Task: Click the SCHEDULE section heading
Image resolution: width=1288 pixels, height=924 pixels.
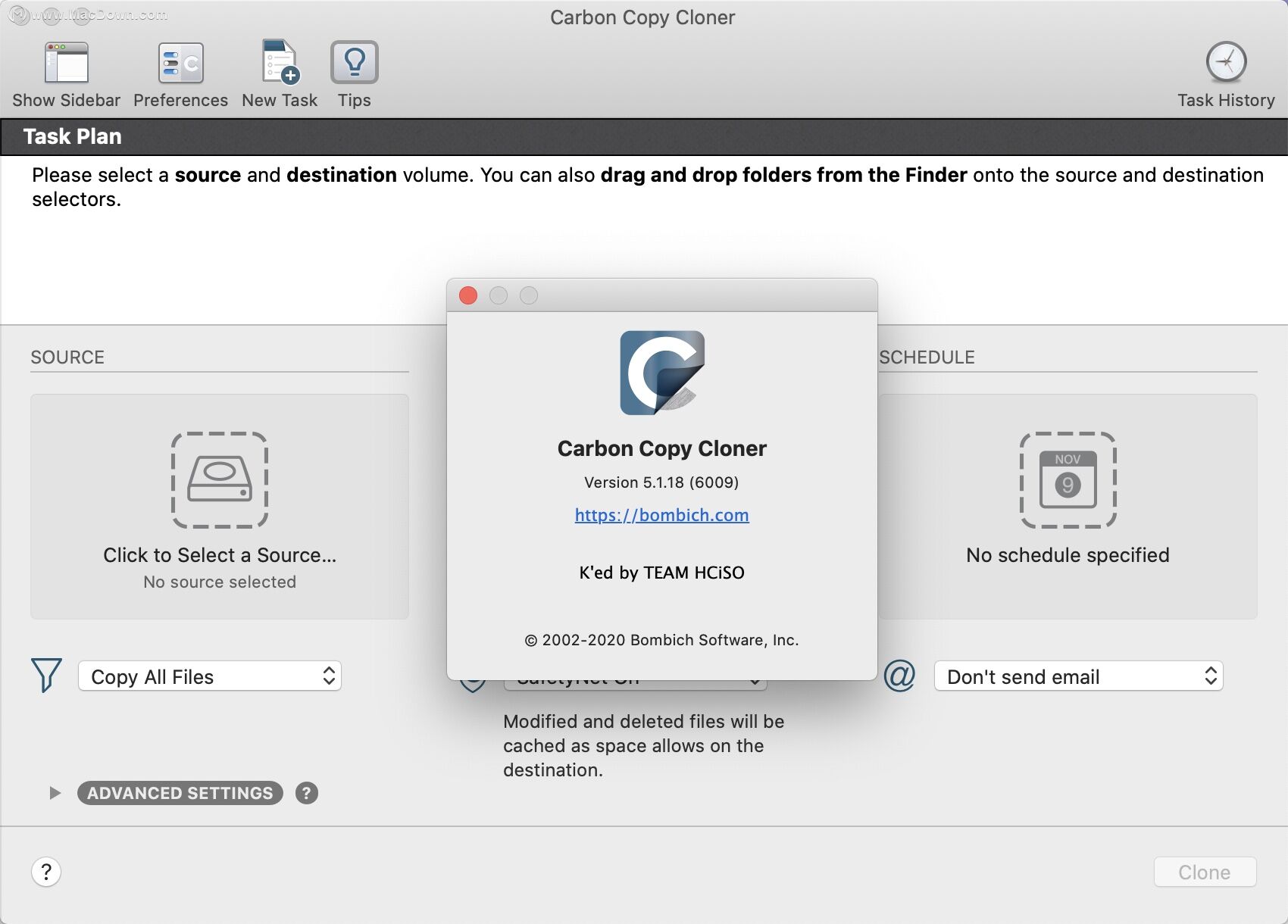Action: (927, 357)
